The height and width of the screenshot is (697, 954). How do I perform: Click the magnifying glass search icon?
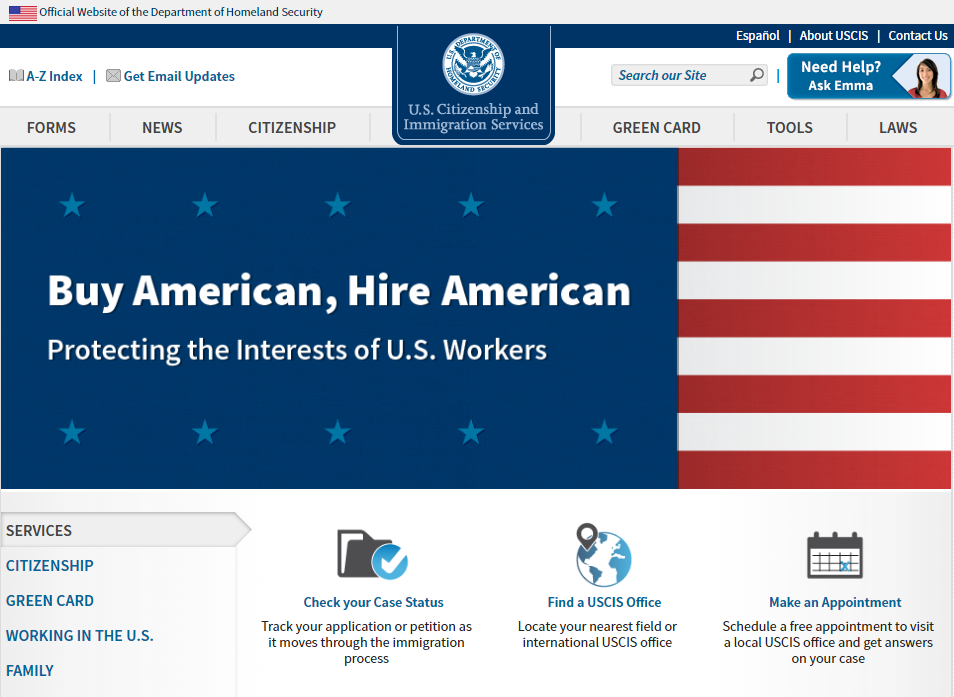pos(757,75)
